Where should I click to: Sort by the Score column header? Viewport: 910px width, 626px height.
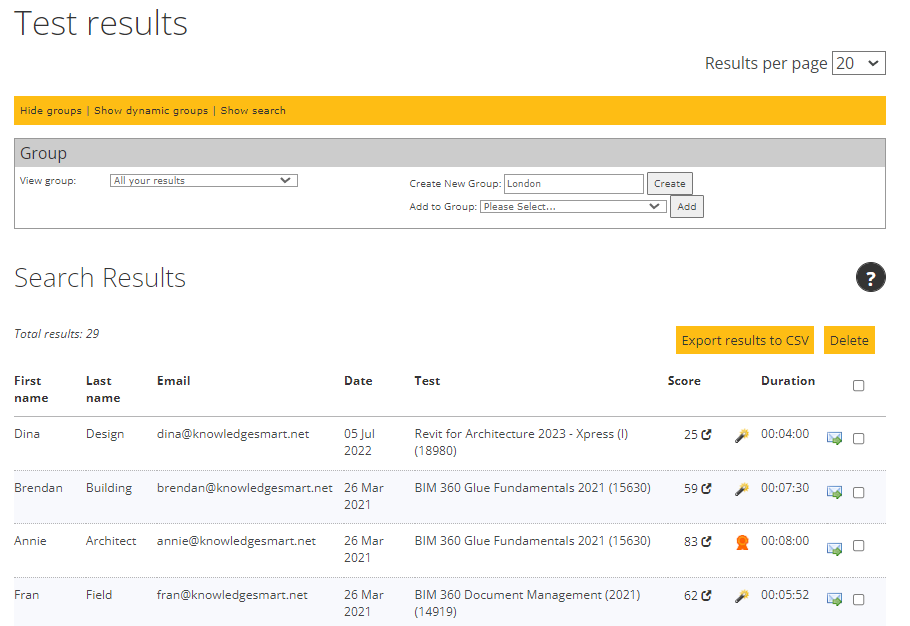[684, 381]
